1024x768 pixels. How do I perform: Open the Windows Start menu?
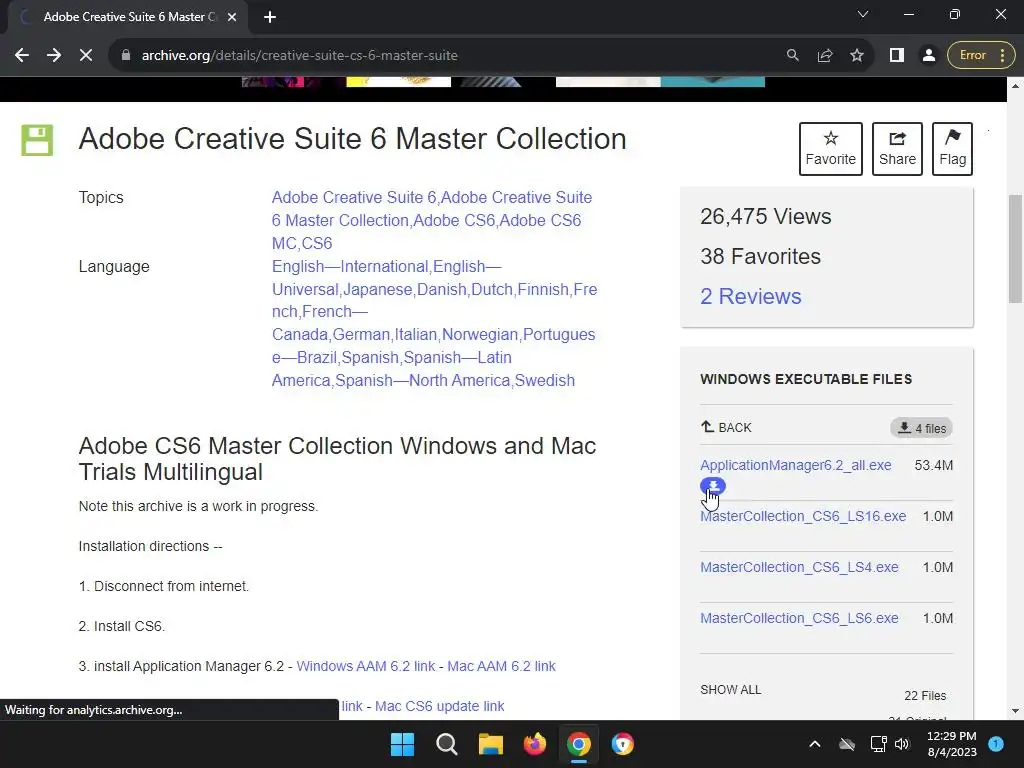[x=402, y=744]
